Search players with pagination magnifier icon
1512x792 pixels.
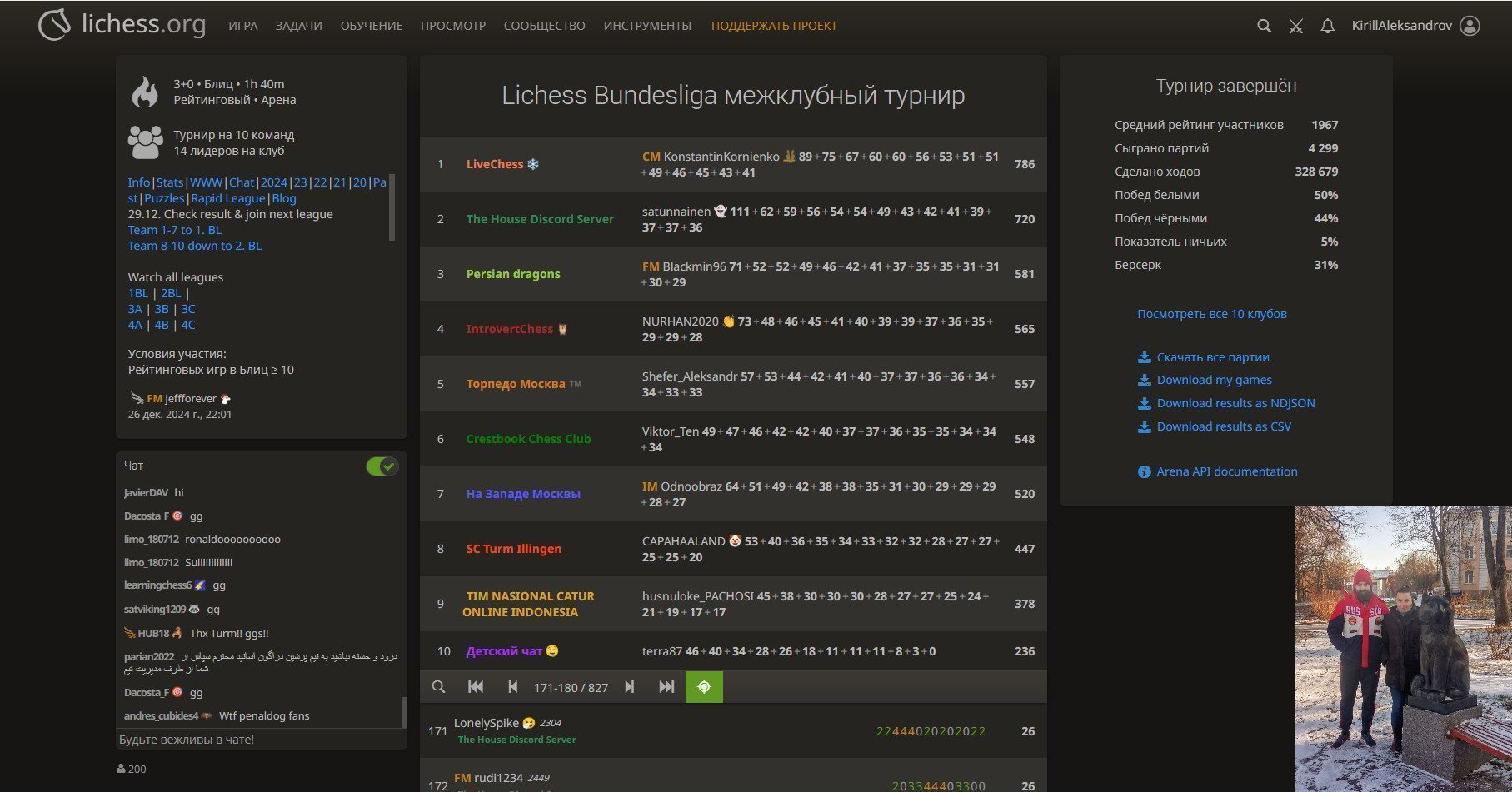coord(438,687)
